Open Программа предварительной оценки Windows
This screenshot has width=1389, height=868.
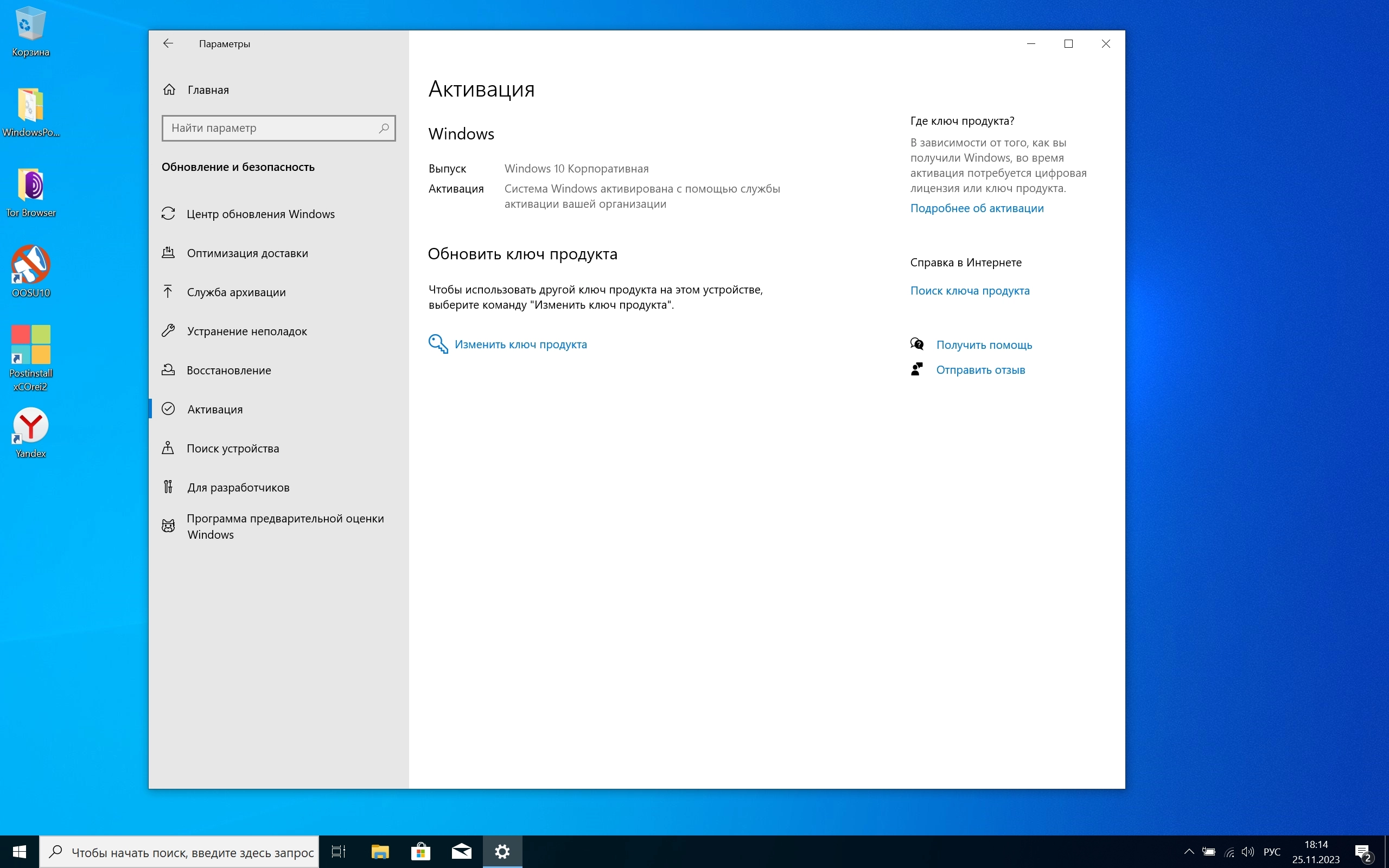pos(285,526)
